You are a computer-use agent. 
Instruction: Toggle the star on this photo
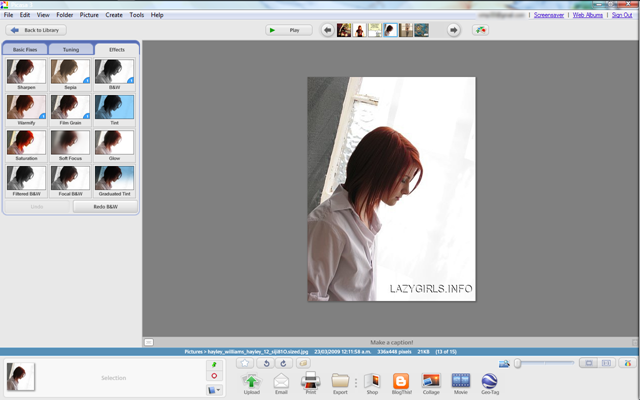pos(245,363)
